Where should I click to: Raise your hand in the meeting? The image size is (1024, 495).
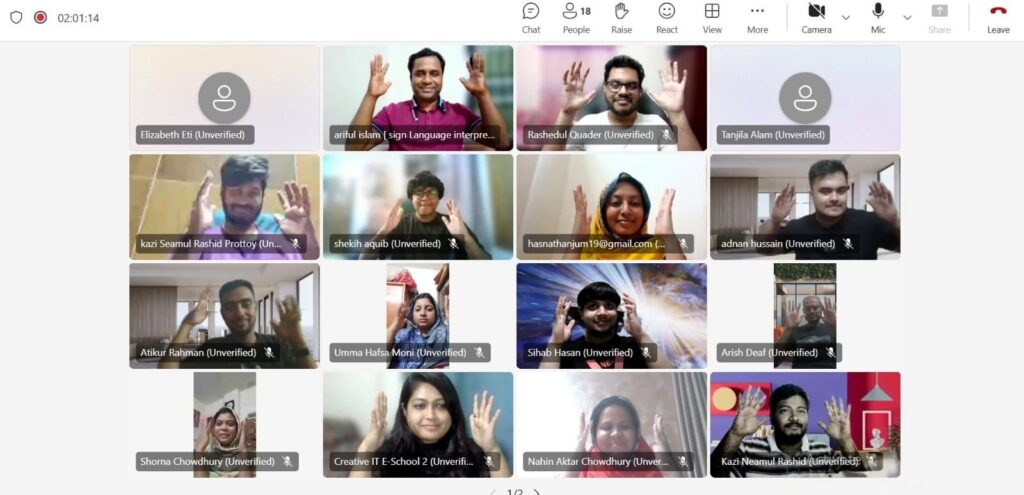click(621, 18)
